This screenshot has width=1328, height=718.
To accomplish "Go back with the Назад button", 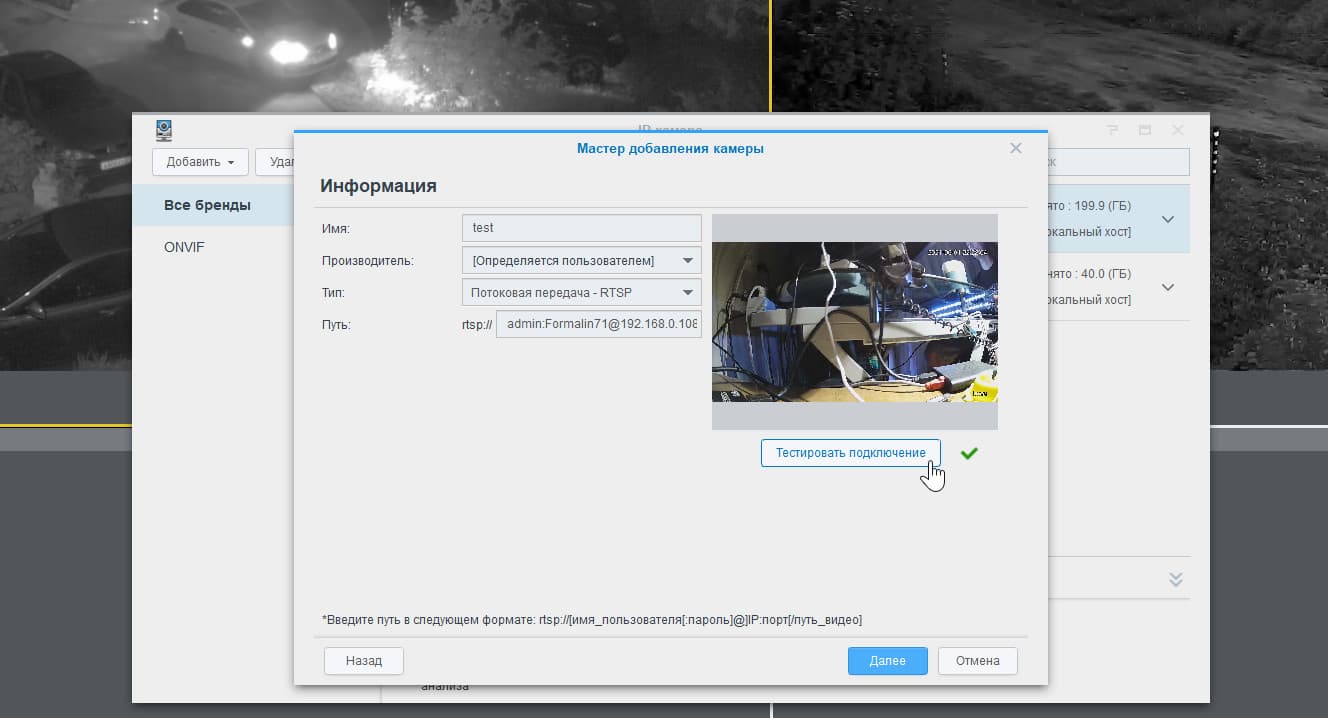I will coord(364,661).
